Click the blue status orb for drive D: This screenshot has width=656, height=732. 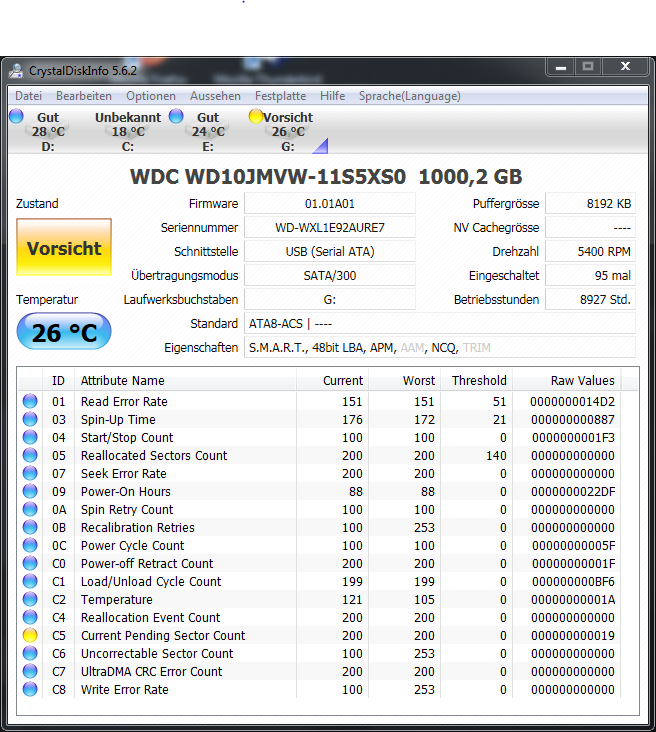[x=16, y=116]
